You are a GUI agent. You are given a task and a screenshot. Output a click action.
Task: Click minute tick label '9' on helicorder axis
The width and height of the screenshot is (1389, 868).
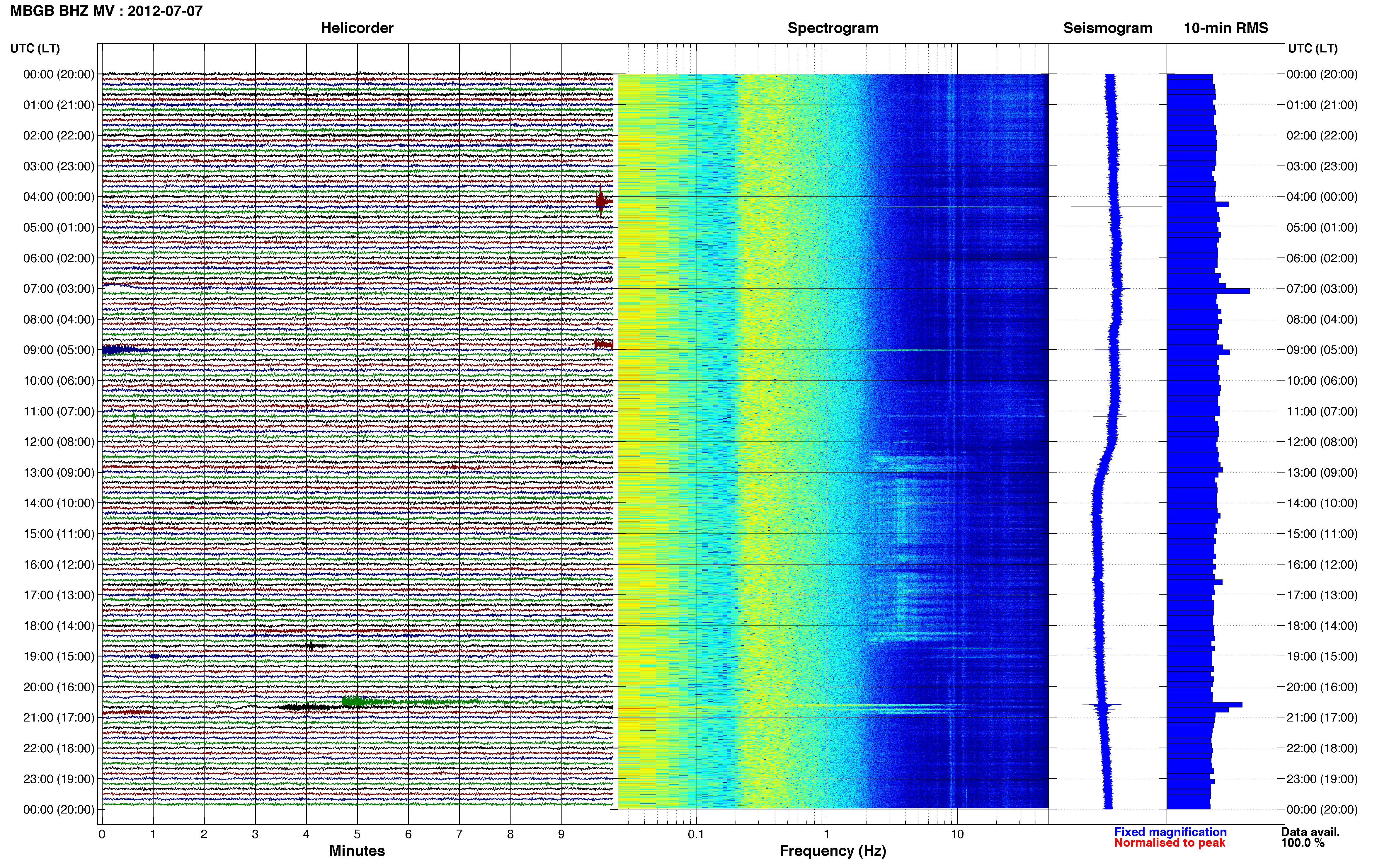[561, 834]
